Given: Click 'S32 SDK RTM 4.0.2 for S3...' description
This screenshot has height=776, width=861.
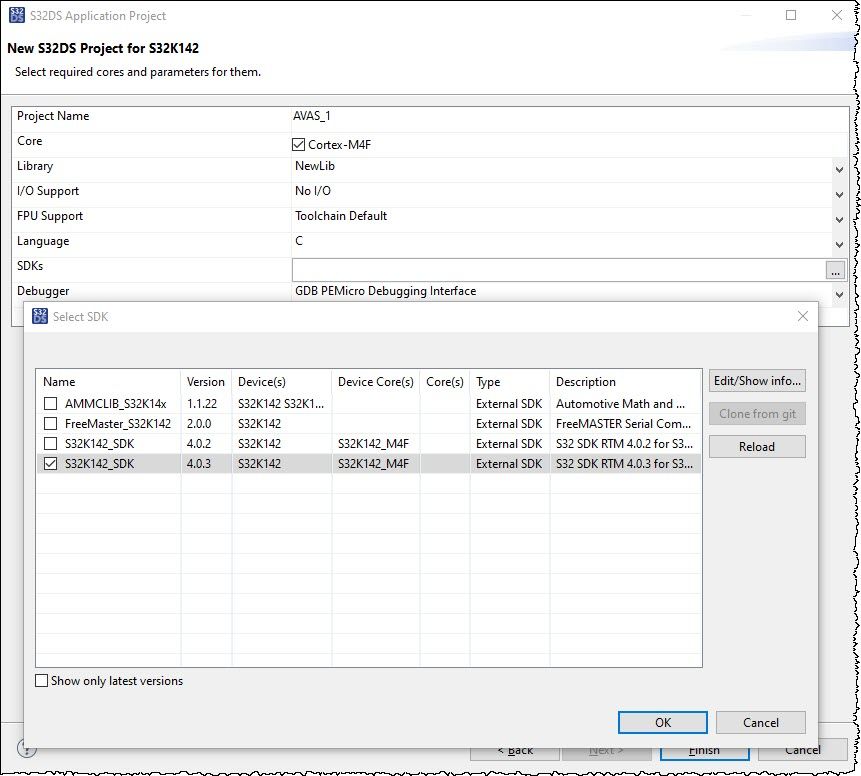Looking at the screenshot, I should (x=624, y=443).
